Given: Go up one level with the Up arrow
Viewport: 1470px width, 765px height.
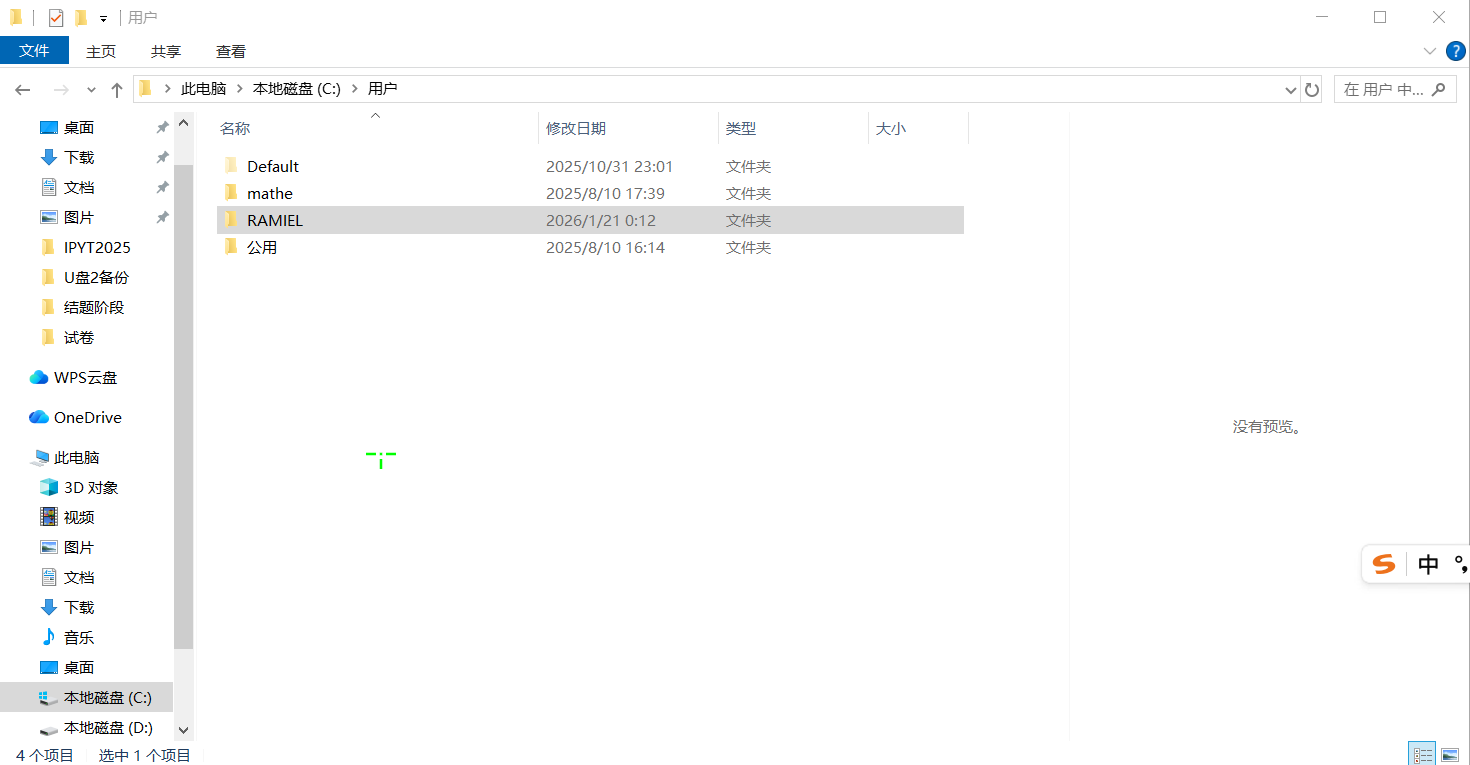Looking at the screenshot, I should coord(117,90).
